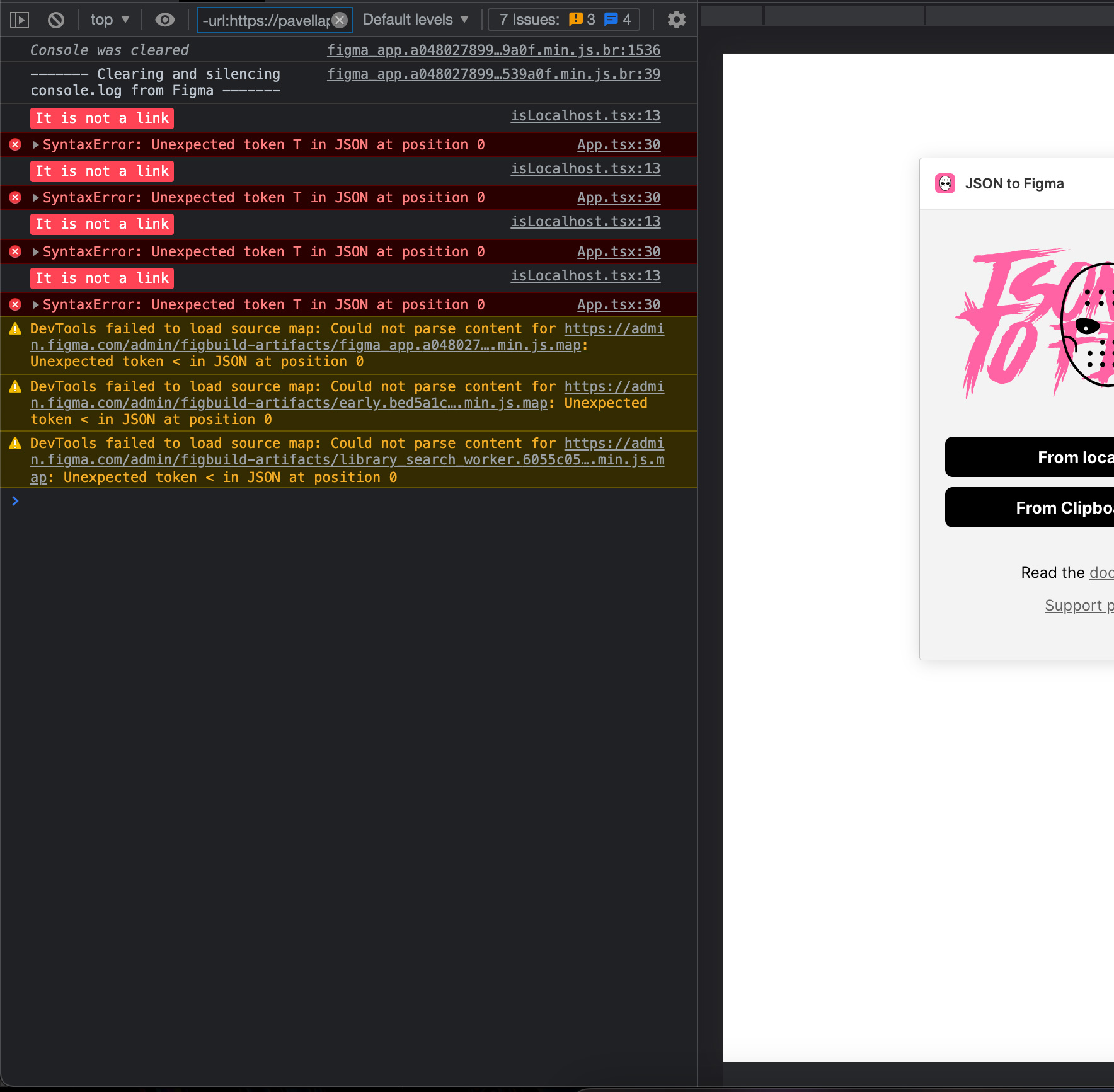The image size is (1114, 1092).
Task: Click the JSON to Figma hockey mask icon
Action: point(945,183)
